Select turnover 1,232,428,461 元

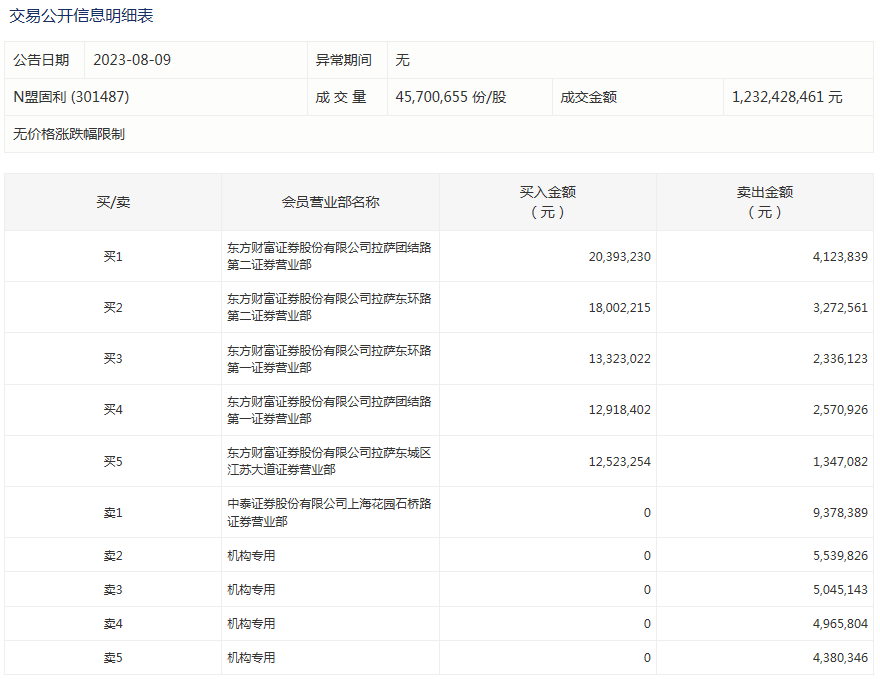(x=787, y=97)
